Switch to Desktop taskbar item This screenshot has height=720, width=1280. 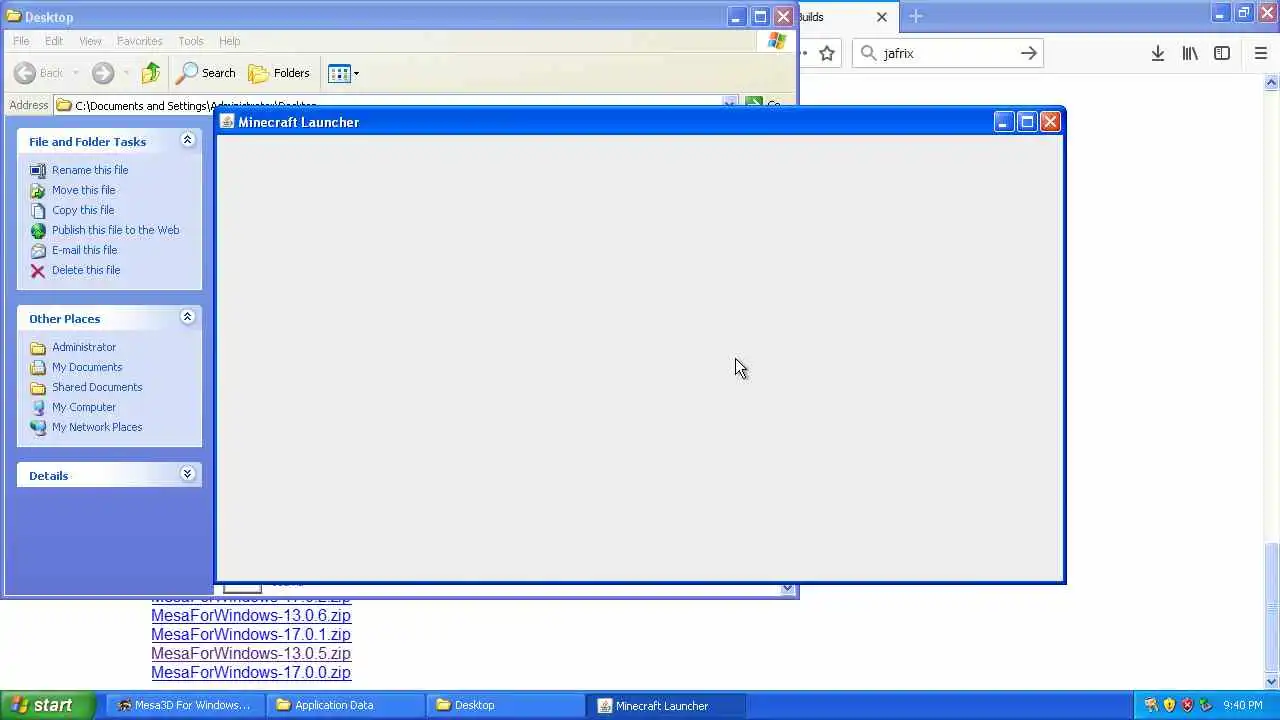point(506,705)
